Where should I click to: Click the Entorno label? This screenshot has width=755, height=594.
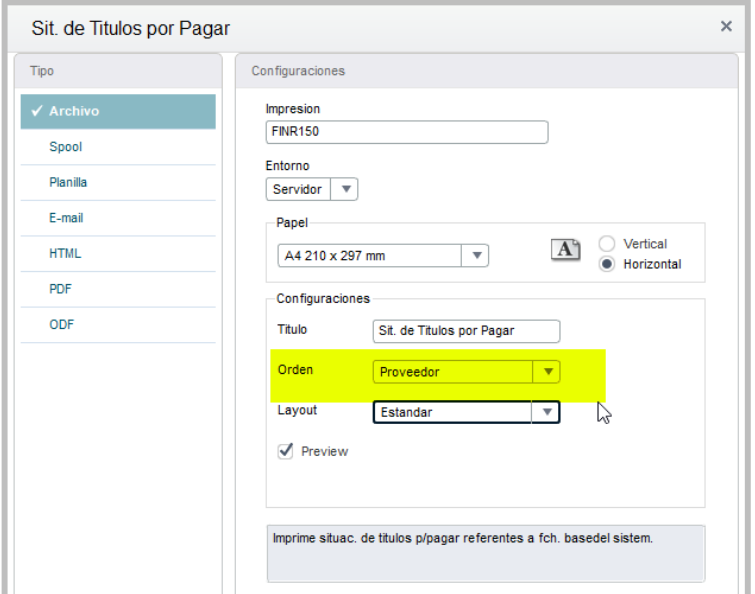coord(287,166)
